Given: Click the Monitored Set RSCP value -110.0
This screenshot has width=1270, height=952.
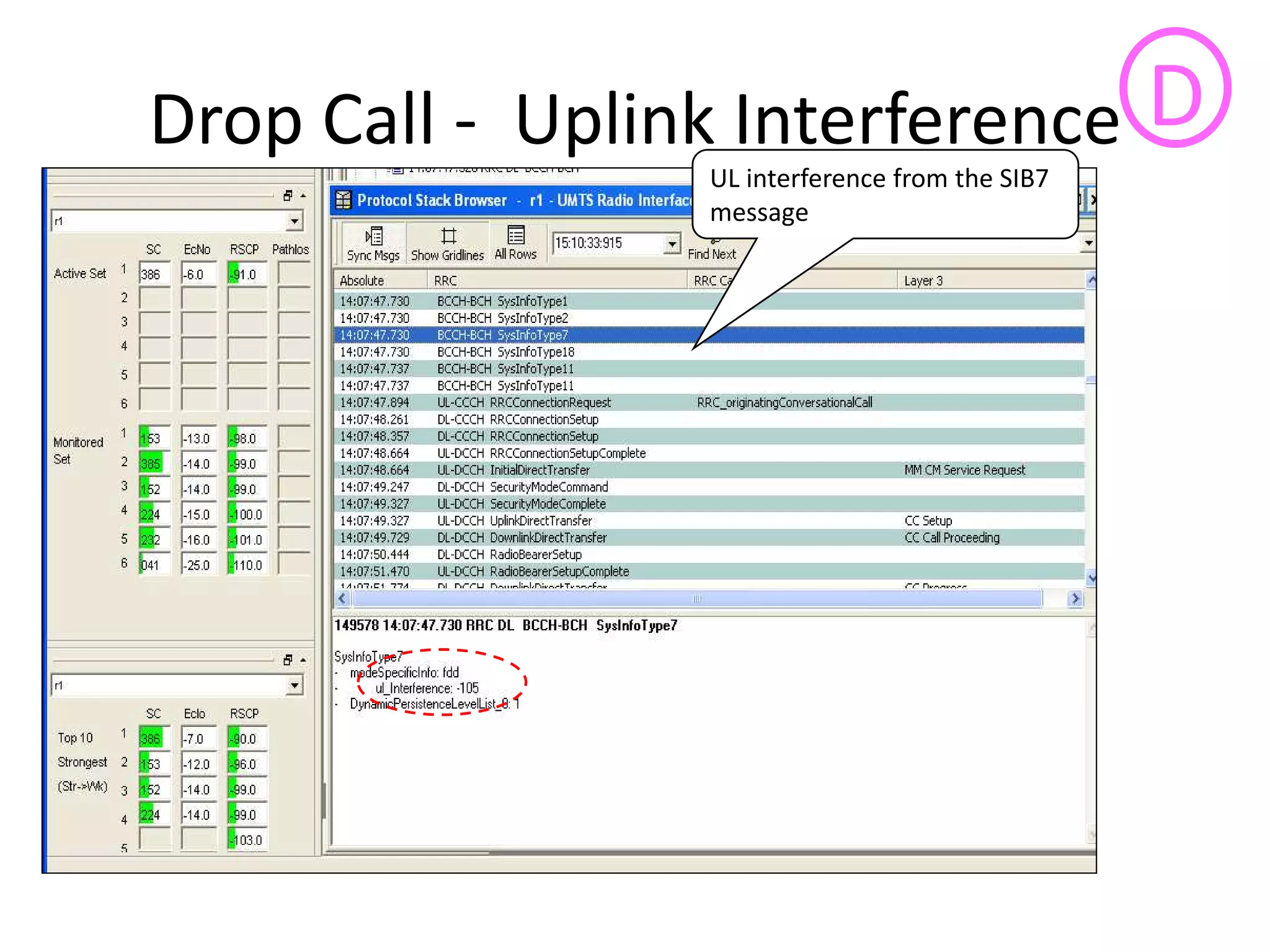Looking at the screenshot, I should [247, 565].
